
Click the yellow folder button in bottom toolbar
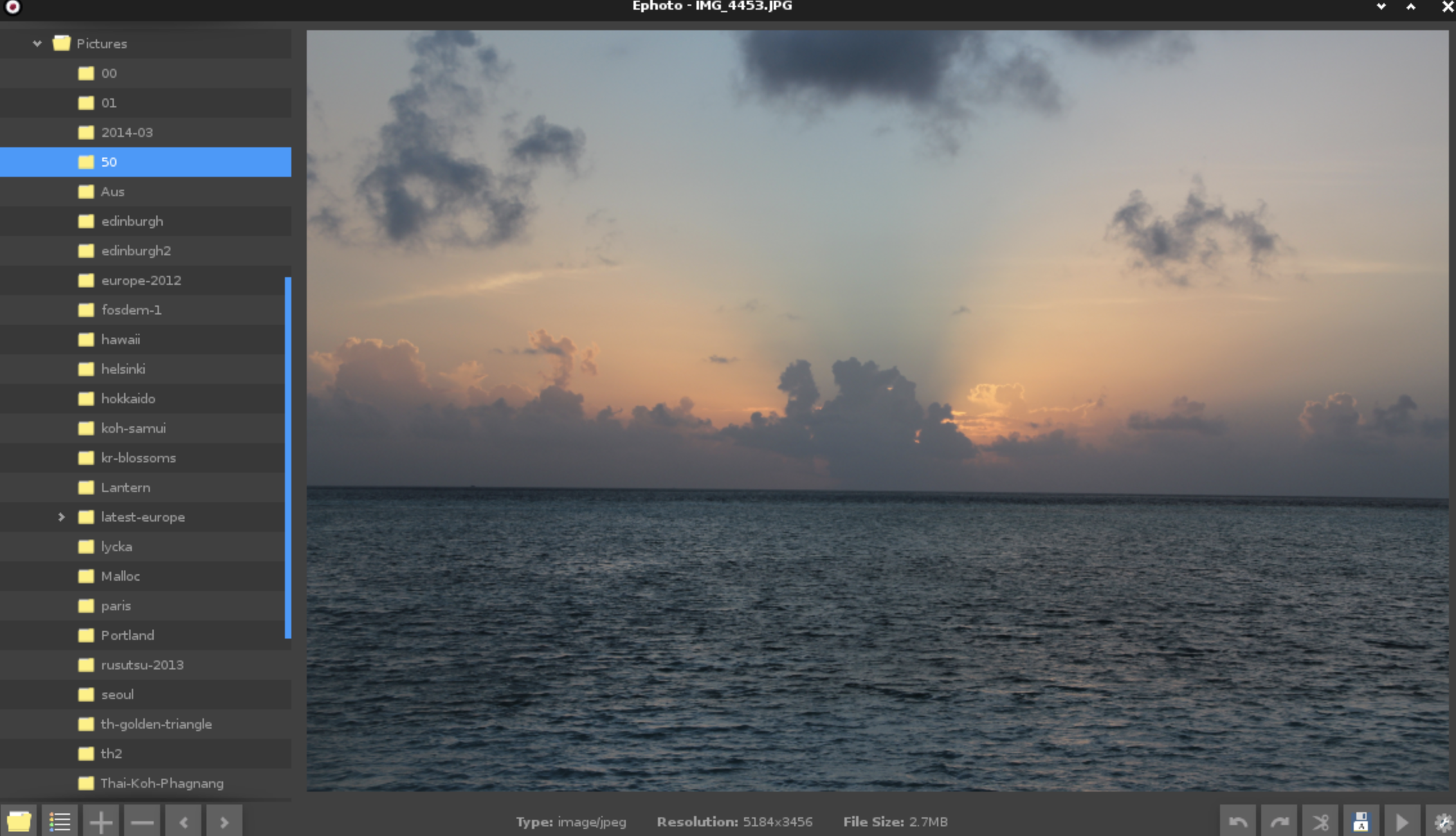[x=19, y=821]
